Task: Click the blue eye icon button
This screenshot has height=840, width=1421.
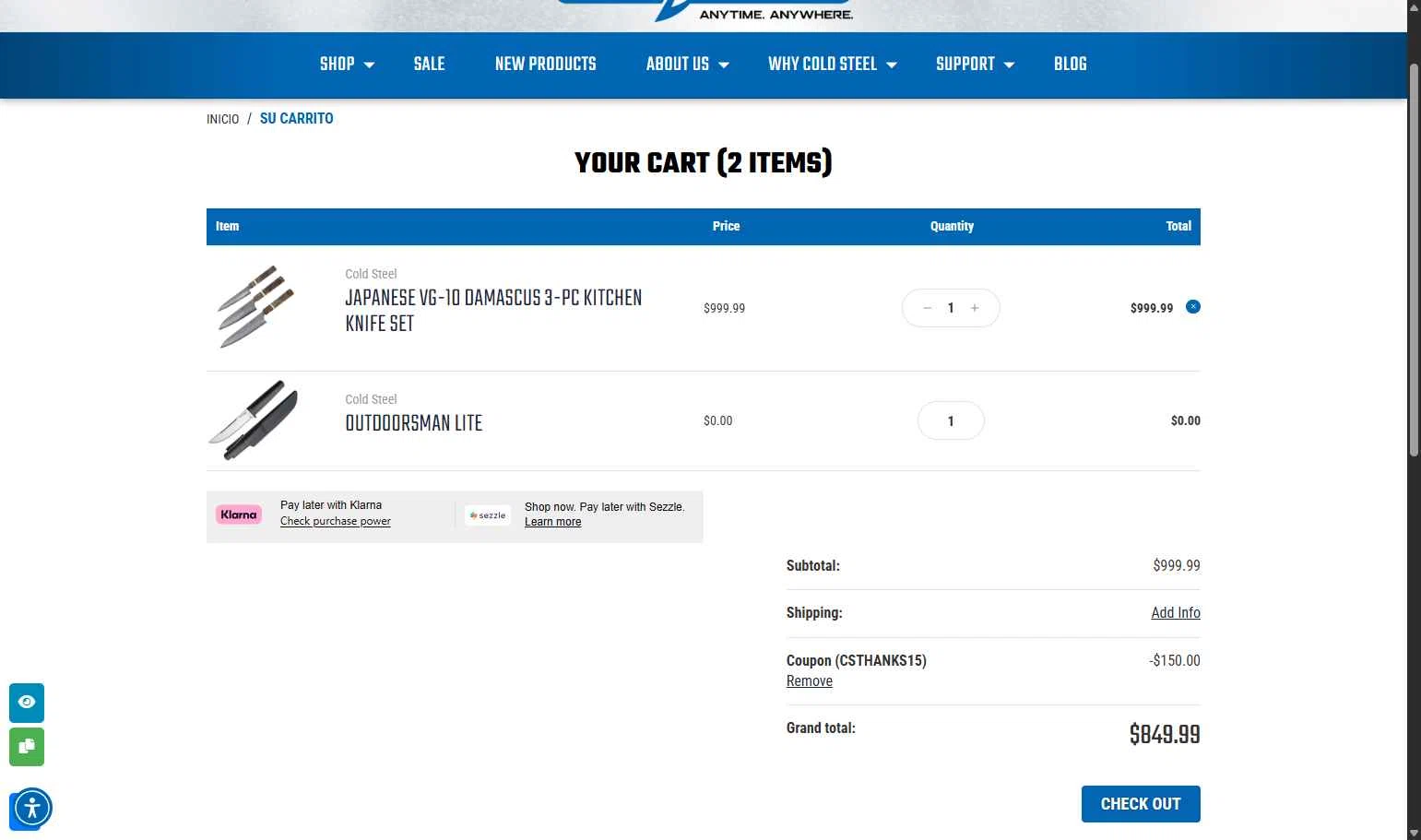Action: pos(27,703)
